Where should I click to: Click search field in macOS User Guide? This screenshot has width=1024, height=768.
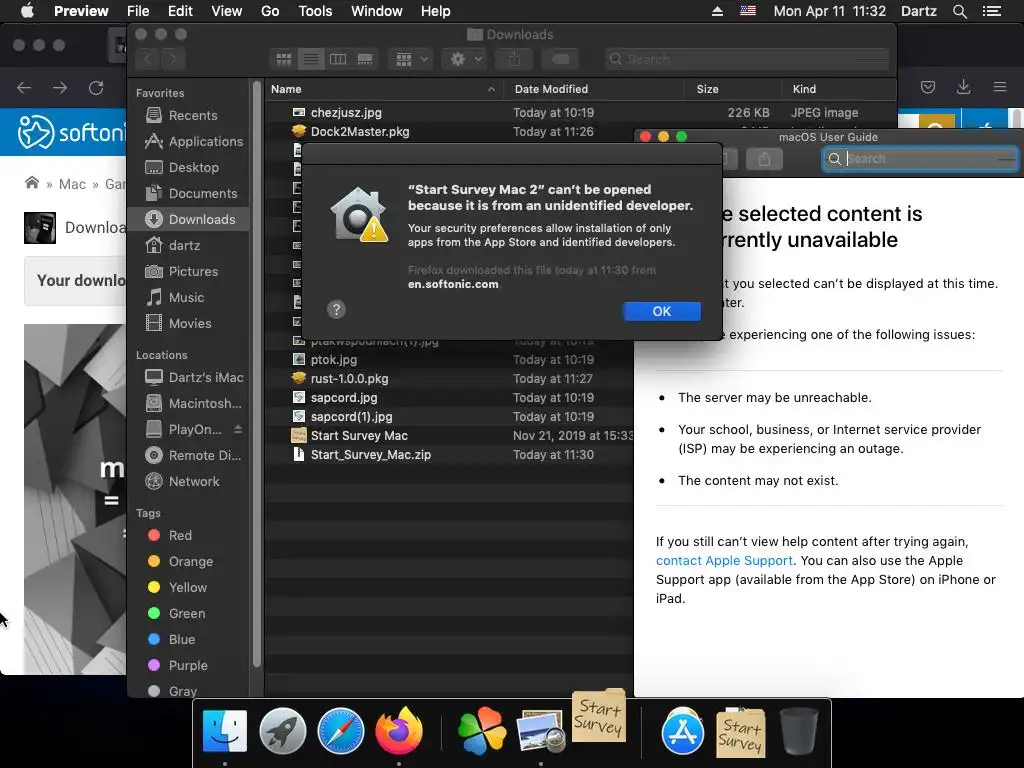tap(920, 159)
